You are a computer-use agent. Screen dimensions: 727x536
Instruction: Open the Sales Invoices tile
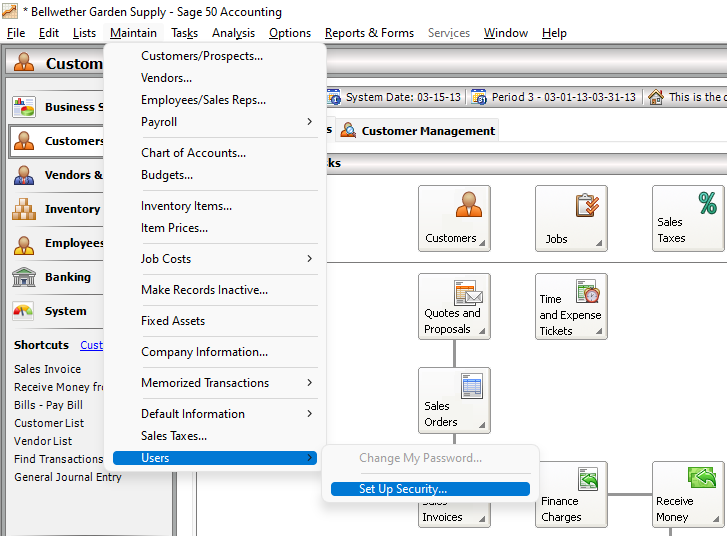coord(454,514)
